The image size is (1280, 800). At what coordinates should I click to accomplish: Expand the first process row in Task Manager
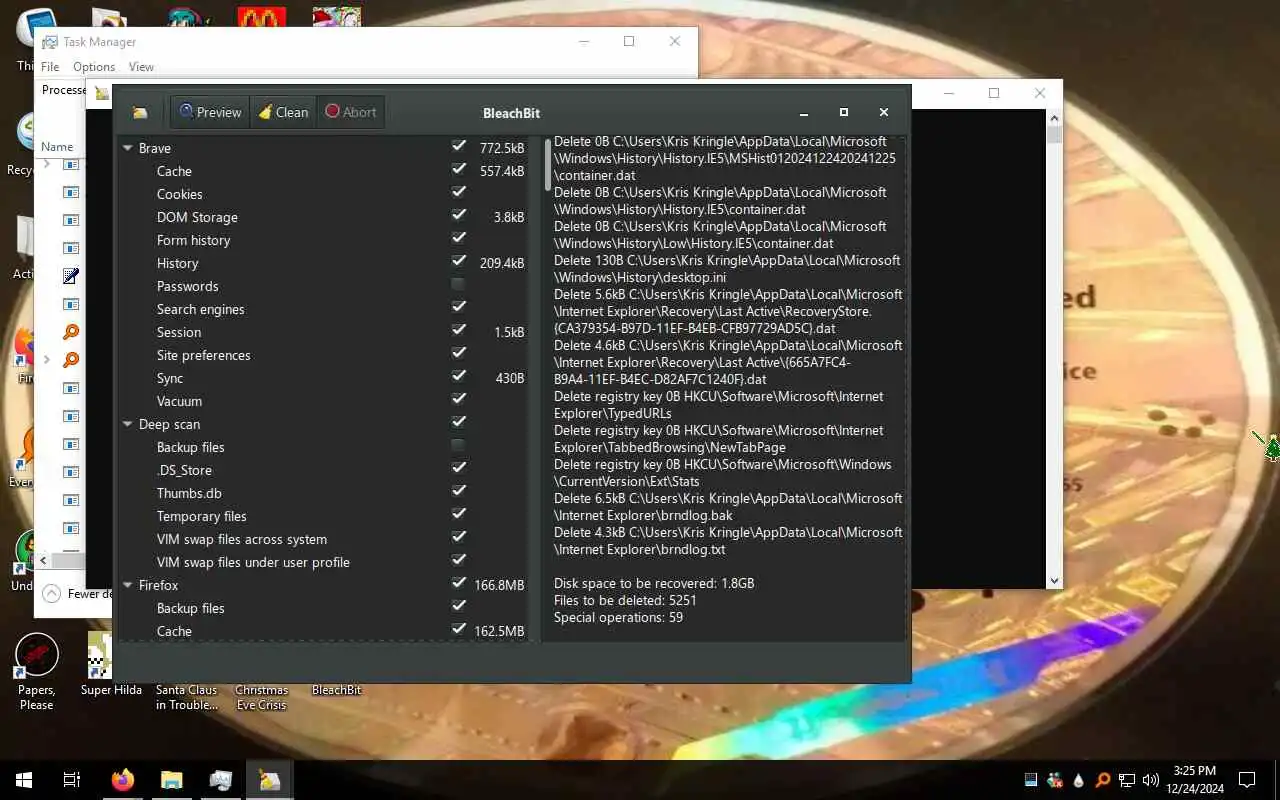46,164
